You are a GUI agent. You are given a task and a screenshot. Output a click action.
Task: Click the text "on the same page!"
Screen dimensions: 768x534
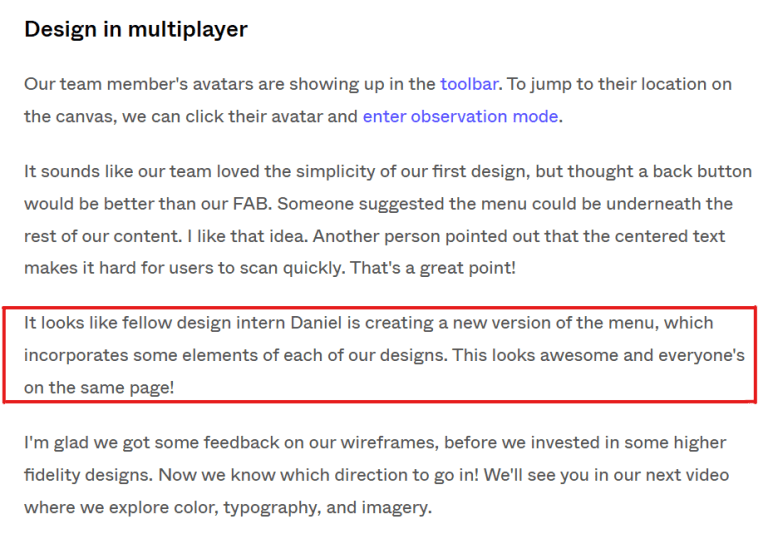click(99, 387)
